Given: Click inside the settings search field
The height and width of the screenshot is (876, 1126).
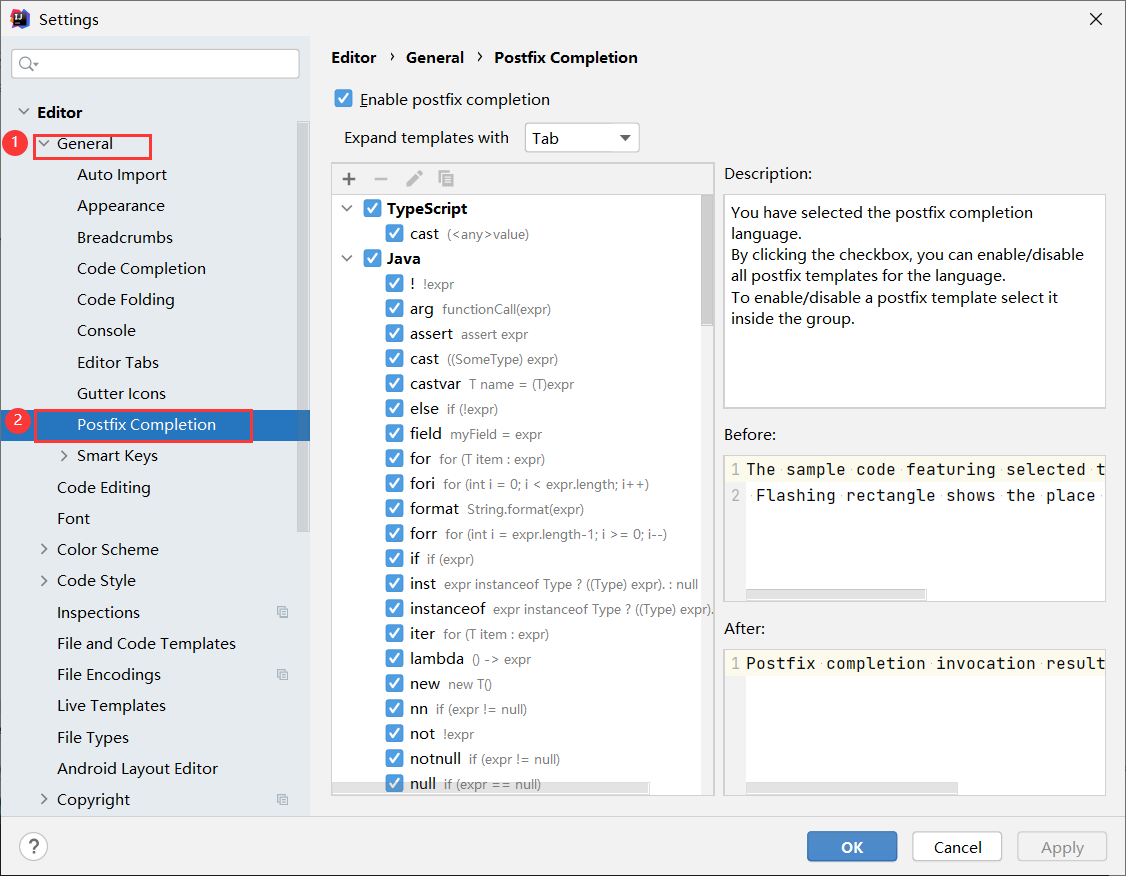Looking at the screenshot, I should tap(165, 64).
